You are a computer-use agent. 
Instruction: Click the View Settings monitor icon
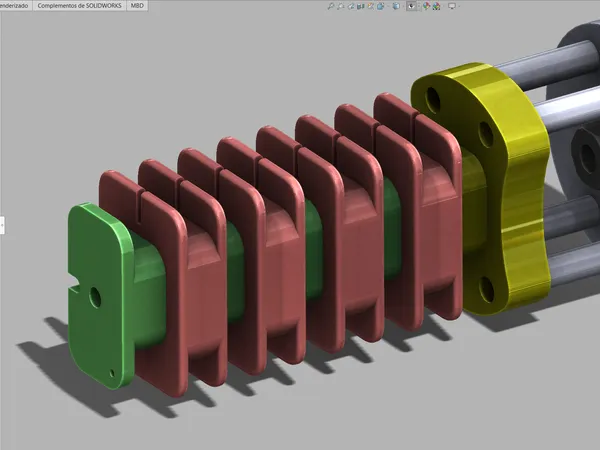pos(452,5)
